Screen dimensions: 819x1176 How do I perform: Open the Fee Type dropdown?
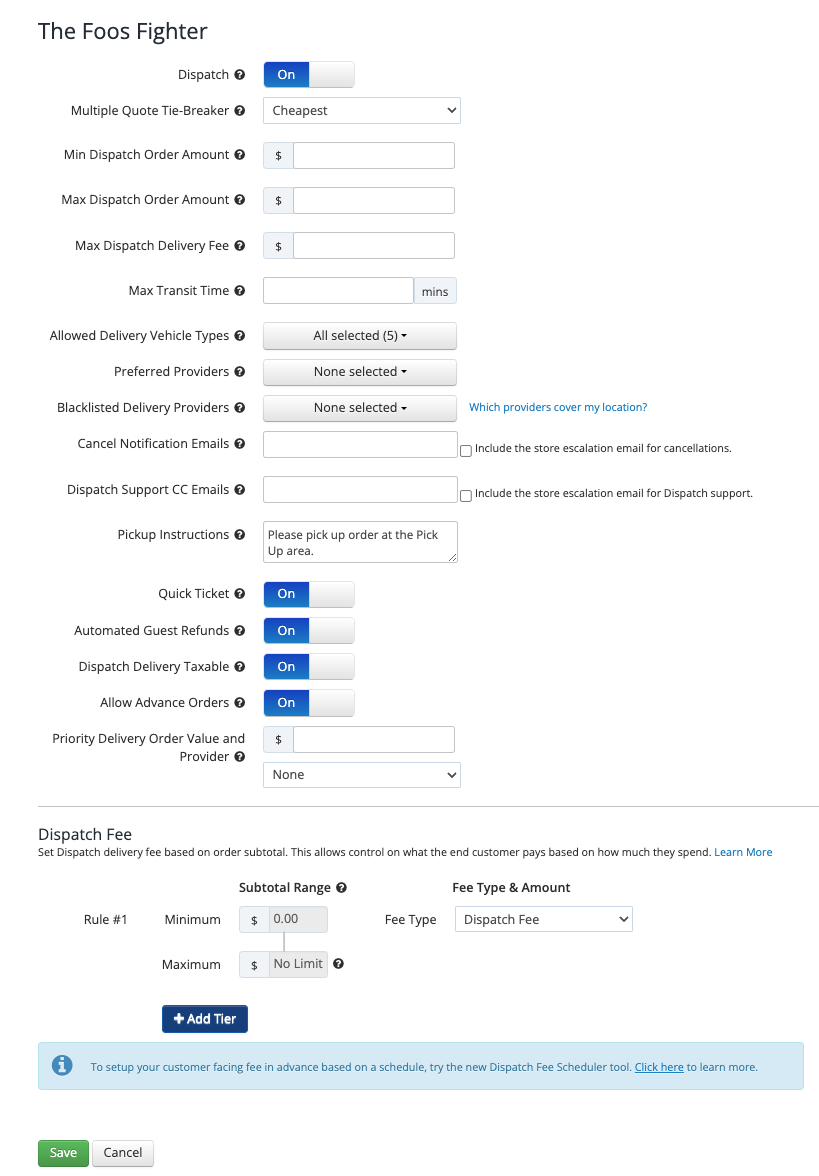click(543, 918)
